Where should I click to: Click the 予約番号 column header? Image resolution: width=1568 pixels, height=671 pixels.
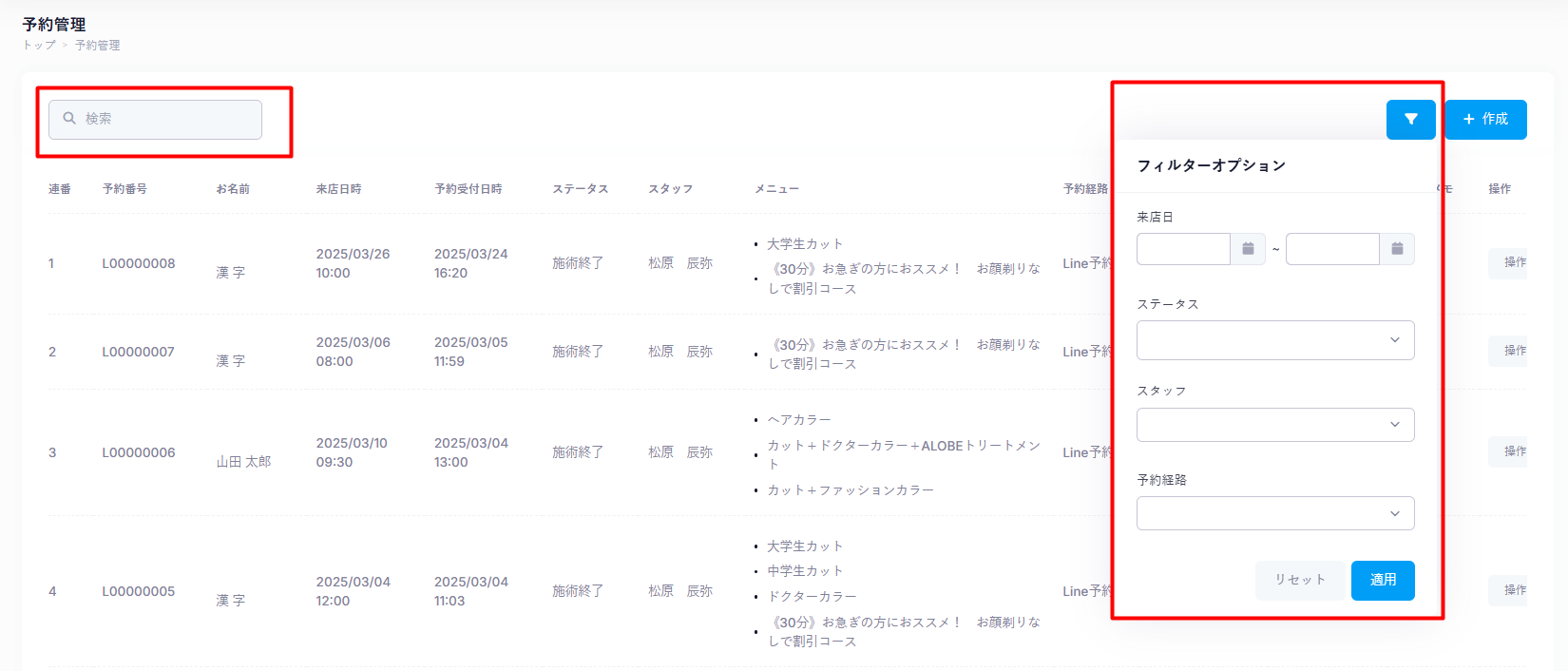pyautogui.click(x=124, y=189)
